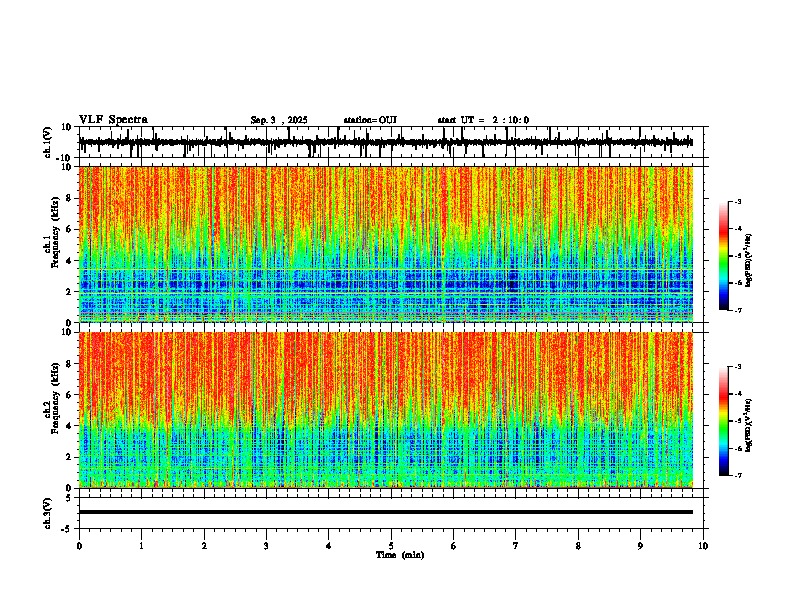Click the "10" minute tick on time axis
The width and height of the screenshot is (792, 612).
703,546
